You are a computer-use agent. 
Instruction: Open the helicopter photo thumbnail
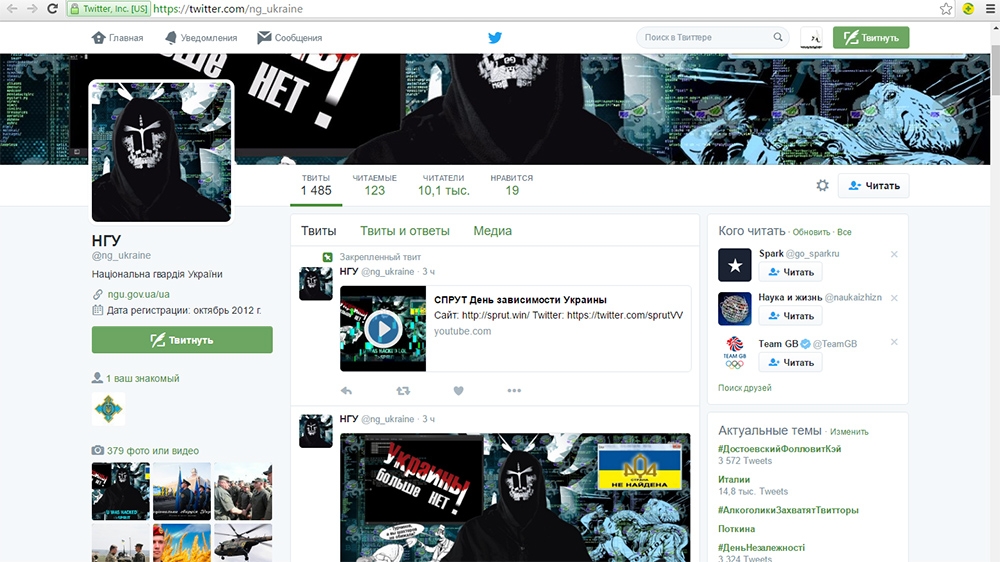(243, 543)
